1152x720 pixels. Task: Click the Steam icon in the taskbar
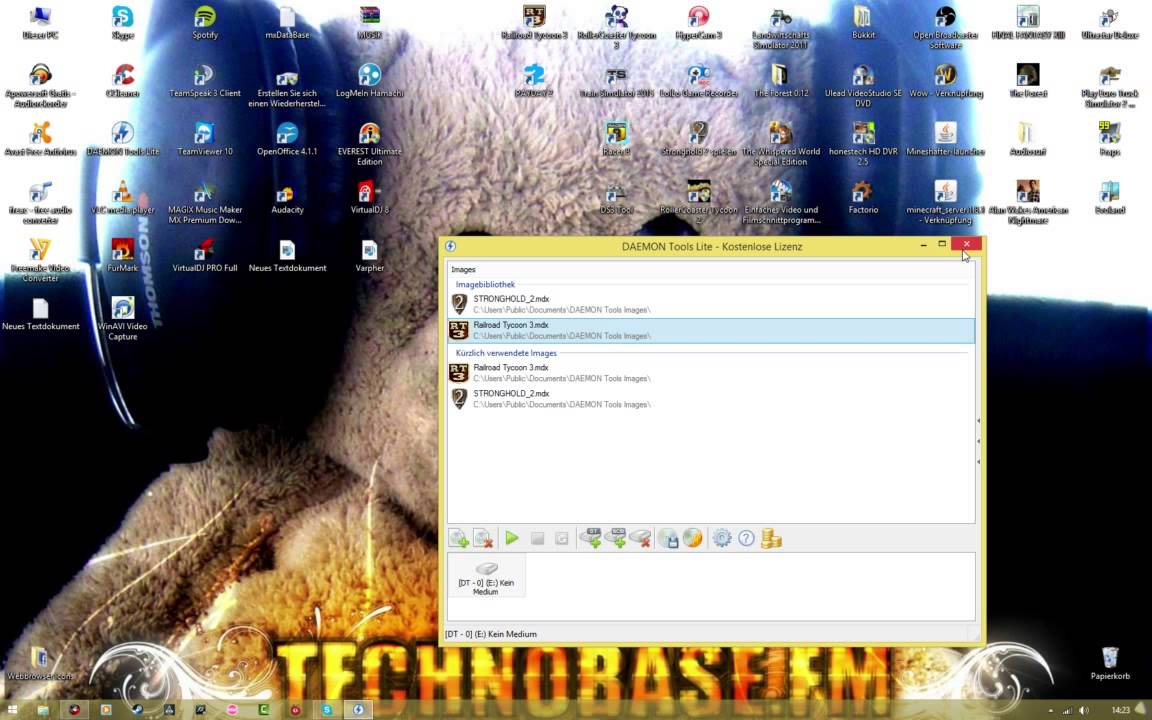[x=137, y=710]
